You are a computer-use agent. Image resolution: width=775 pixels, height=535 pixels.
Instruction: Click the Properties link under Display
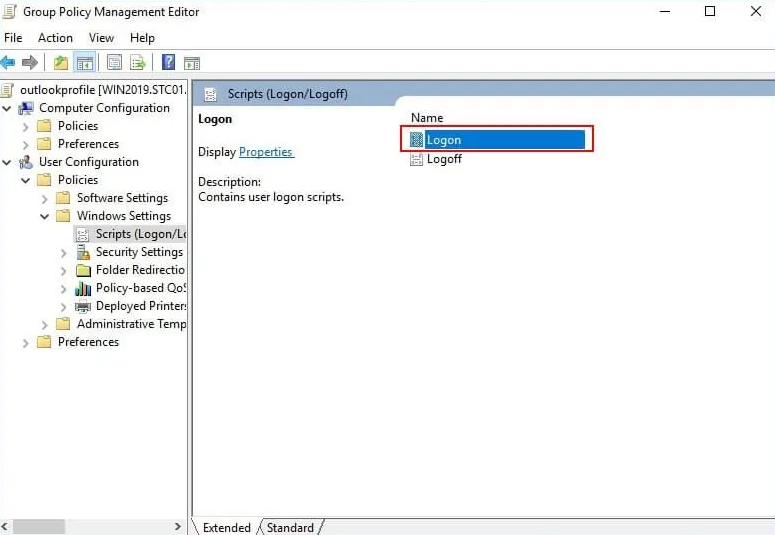[266, 152]
